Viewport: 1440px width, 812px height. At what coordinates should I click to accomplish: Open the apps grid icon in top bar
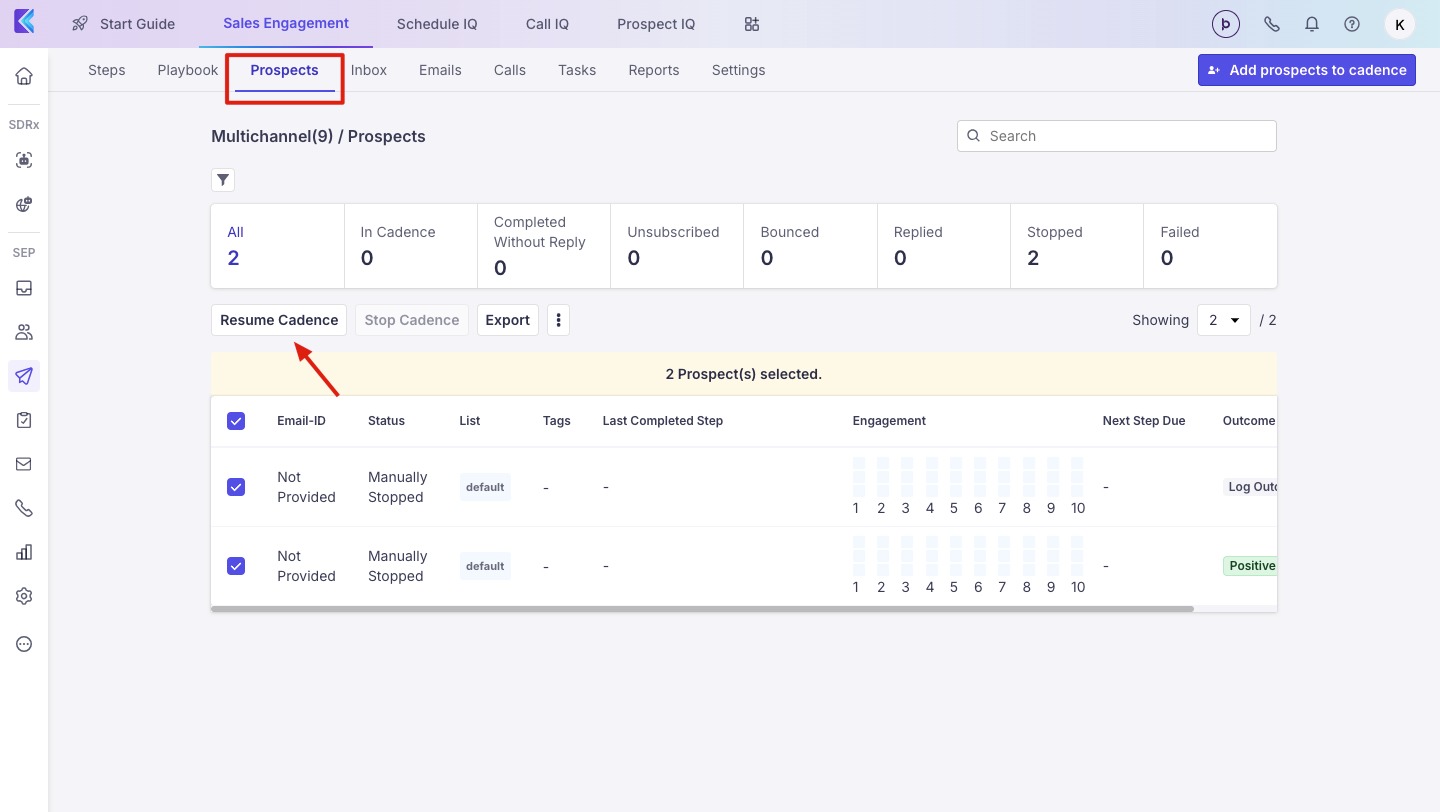(x=752, y=24)
